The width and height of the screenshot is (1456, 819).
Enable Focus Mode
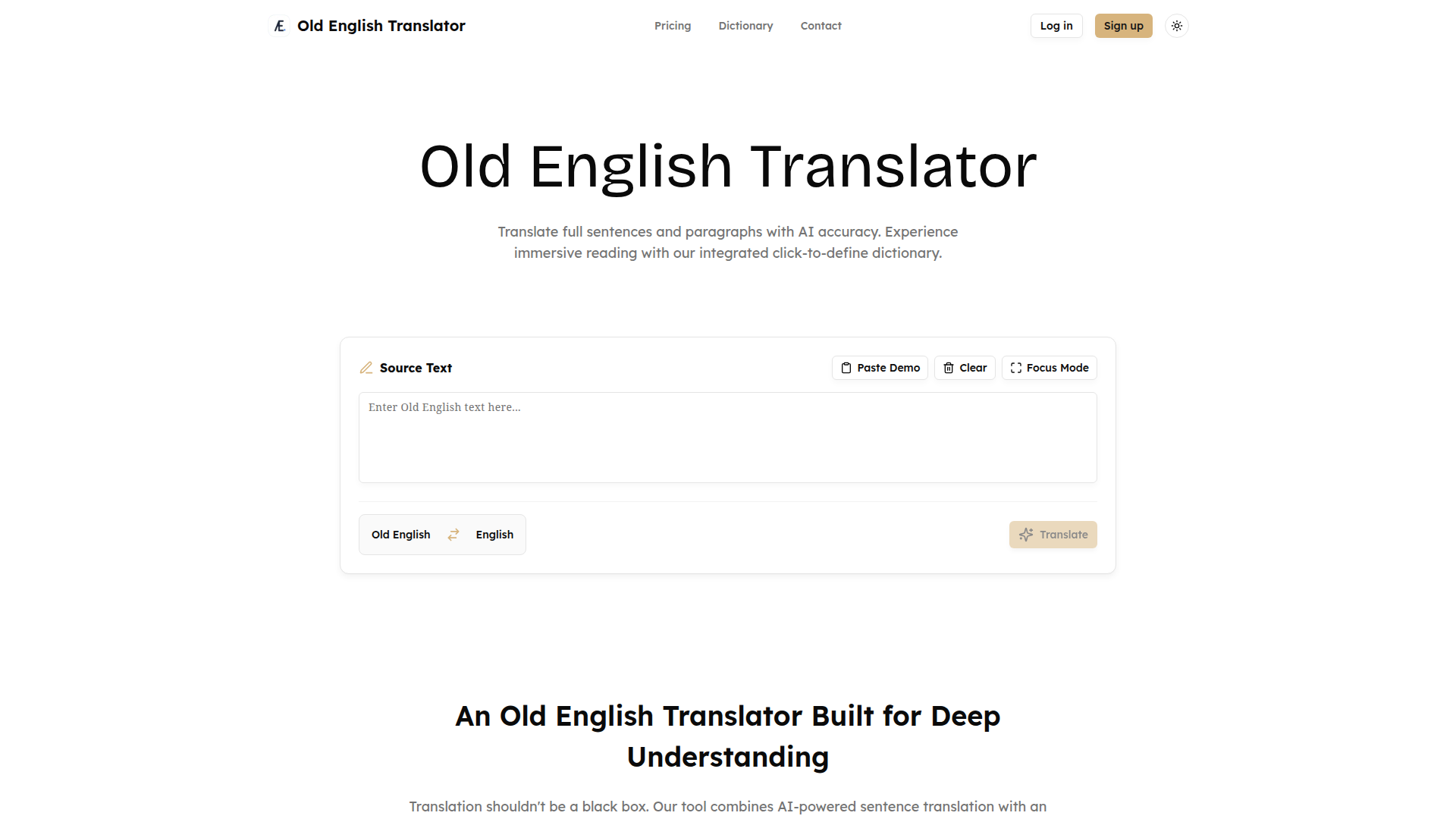1049,368
